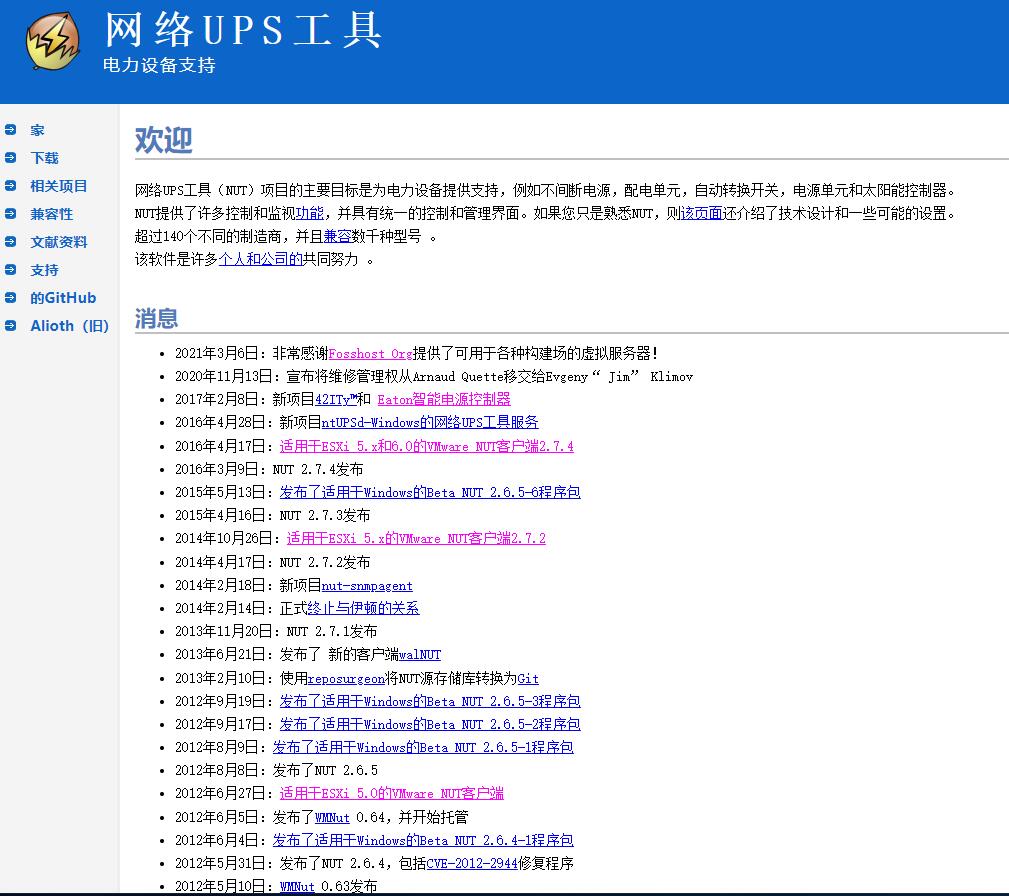This screenshot has height=896, width=1009.
Task: Open the 兼容性 sidebar menu item
Action: click(x=51, y=214)
